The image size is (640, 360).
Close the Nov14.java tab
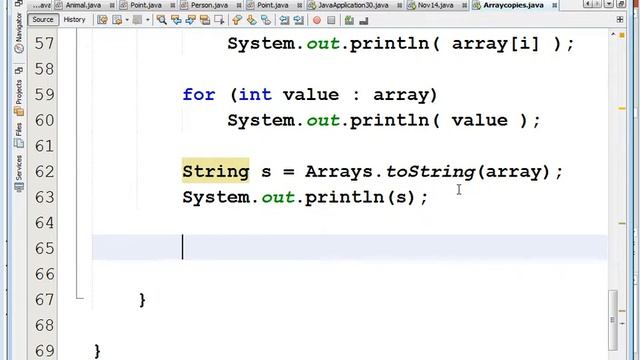(464, 6)
